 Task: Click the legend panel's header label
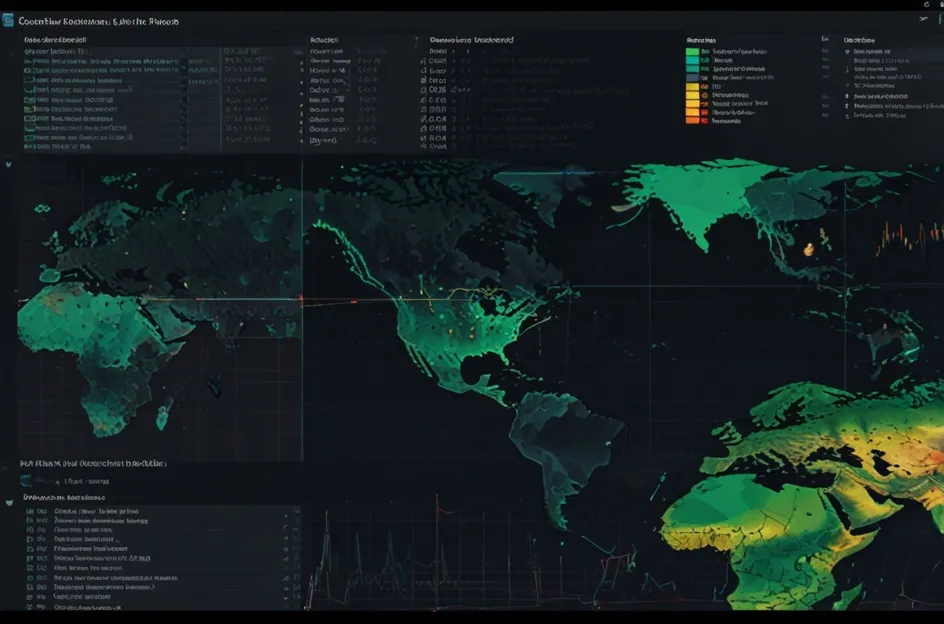pos(701,40)
